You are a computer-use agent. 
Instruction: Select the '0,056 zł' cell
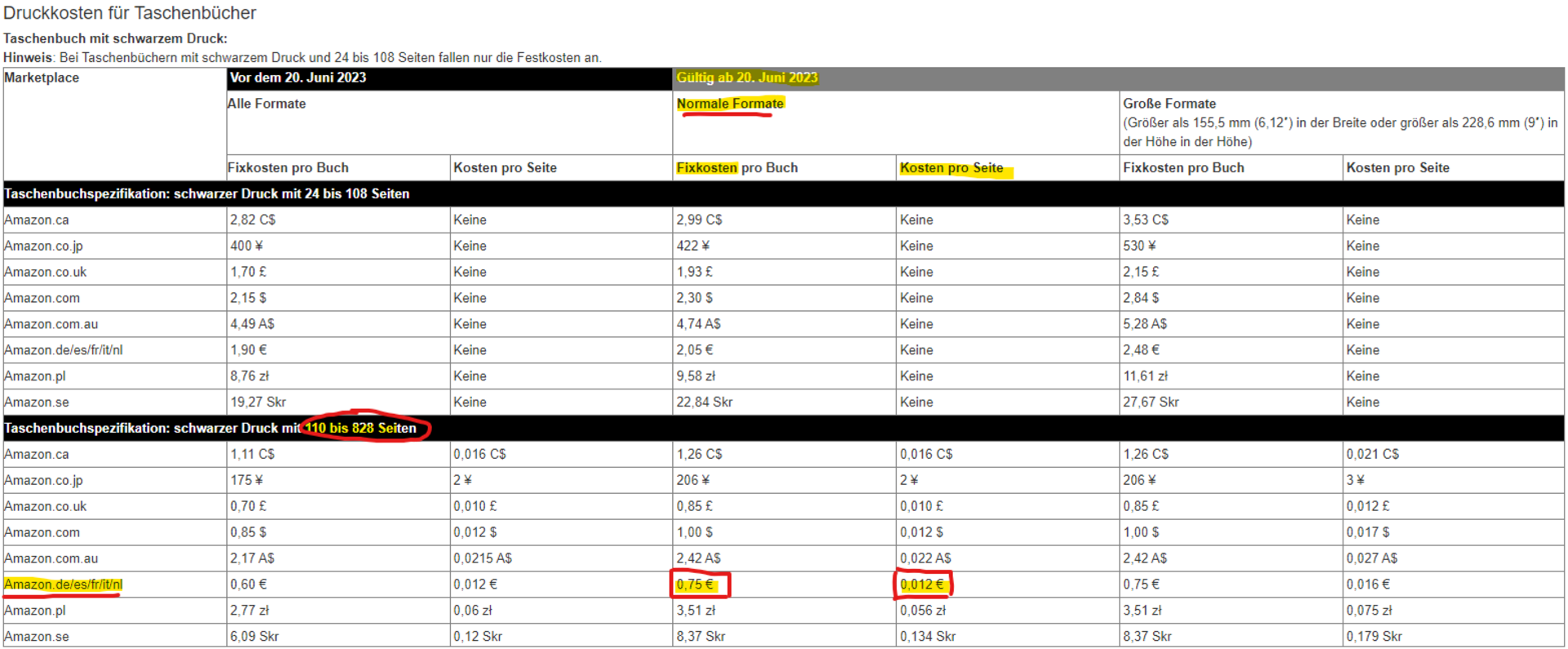pos(1008,611)
